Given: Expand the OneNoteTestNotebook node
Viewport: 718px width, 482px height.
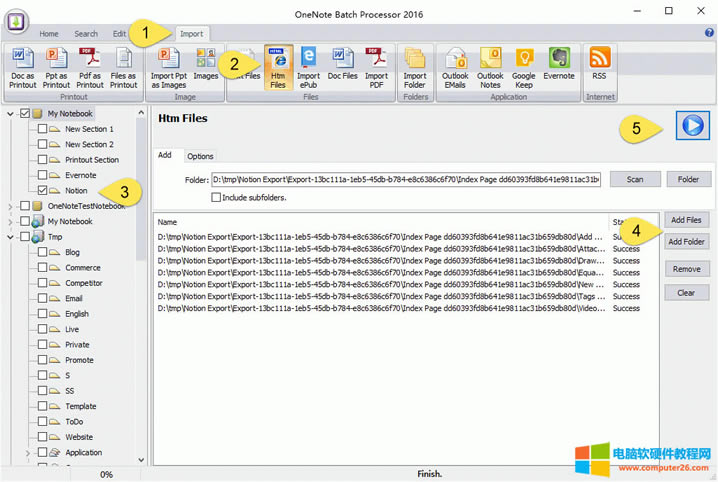Looking at the screenshot, I should click(x=11, y=206).
